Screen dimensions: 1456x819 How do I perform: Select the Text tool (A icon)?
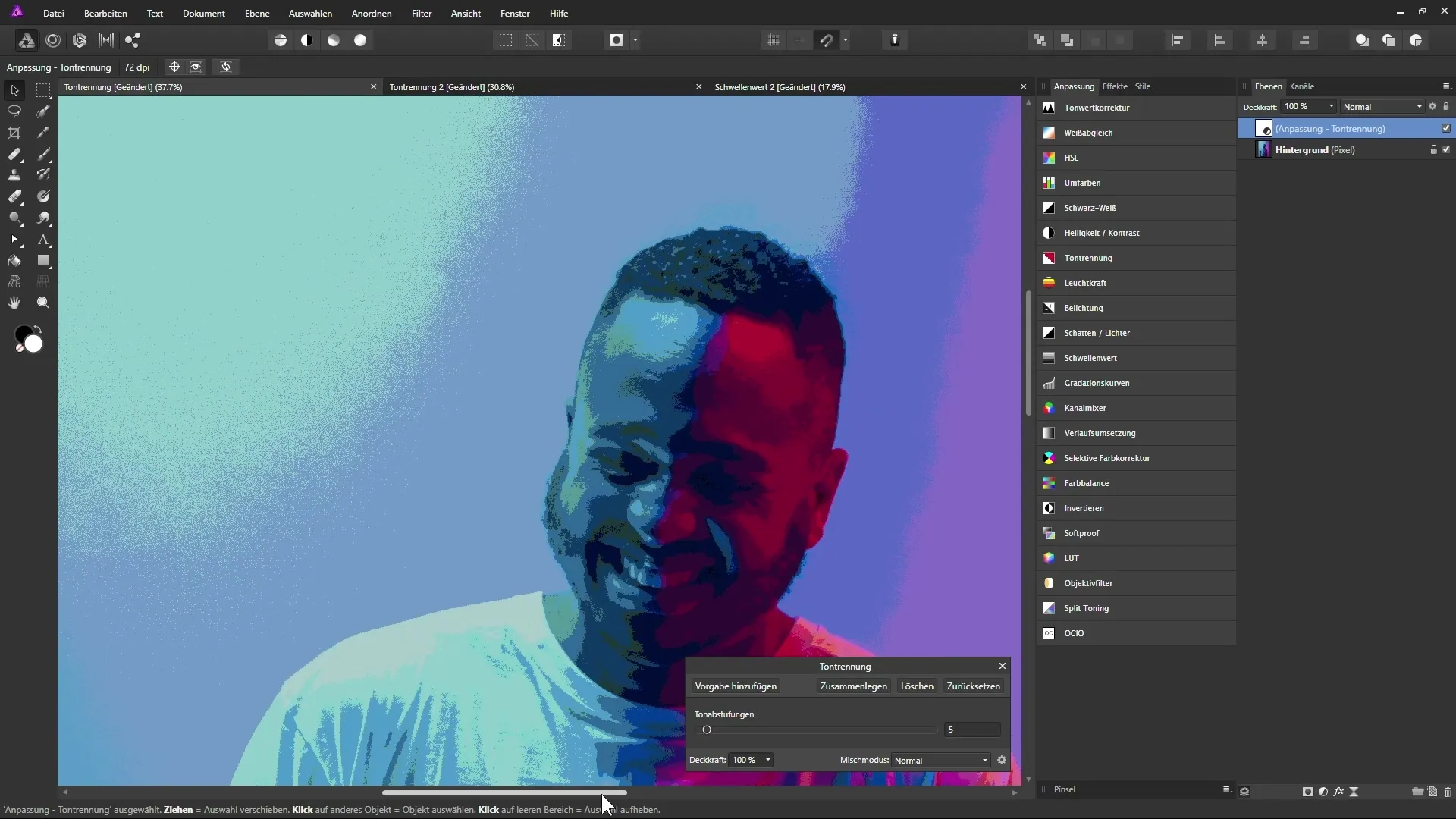click(x=43, y=240)
